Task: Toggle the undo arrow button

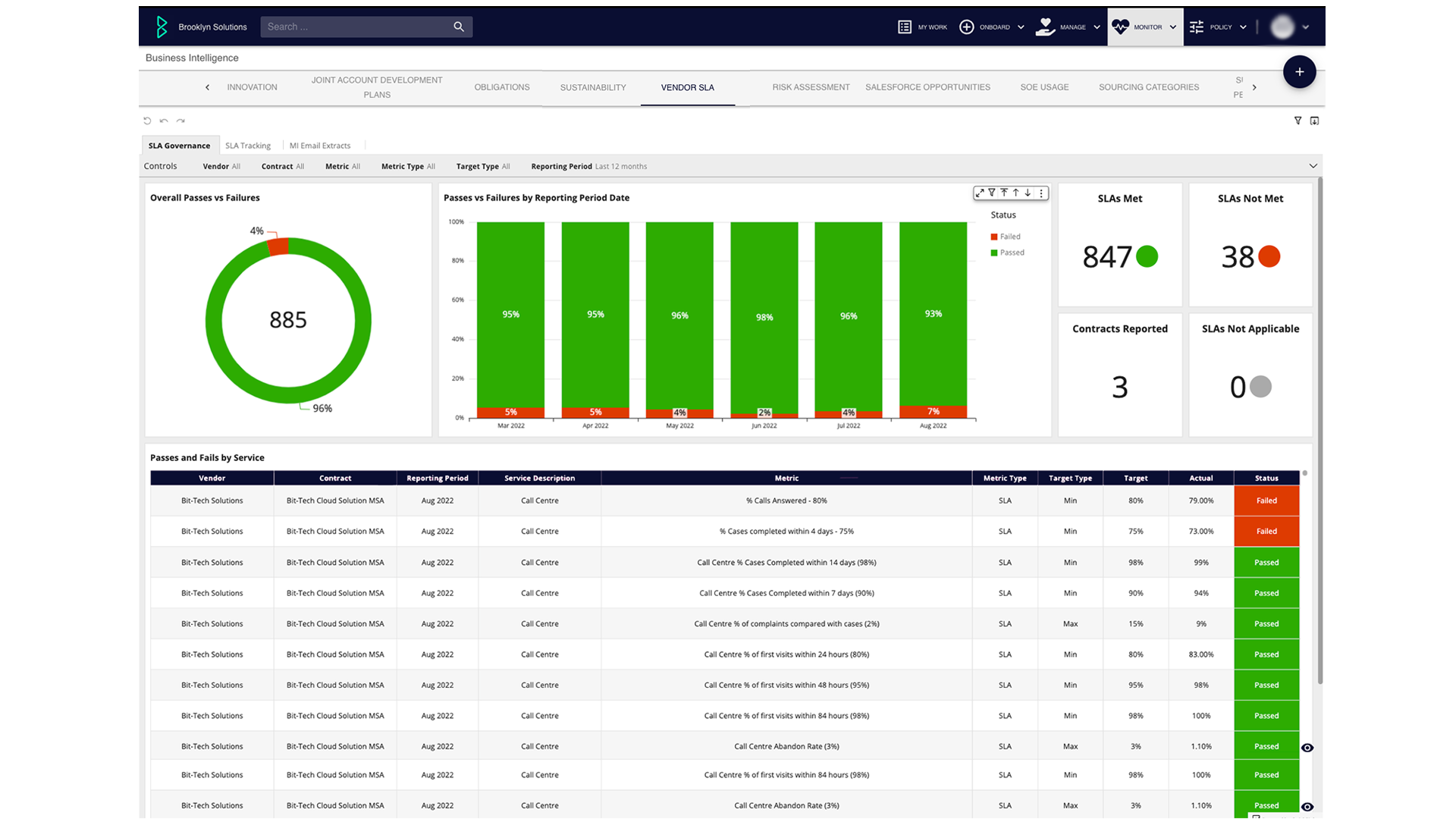Action: tap(163, 121)
